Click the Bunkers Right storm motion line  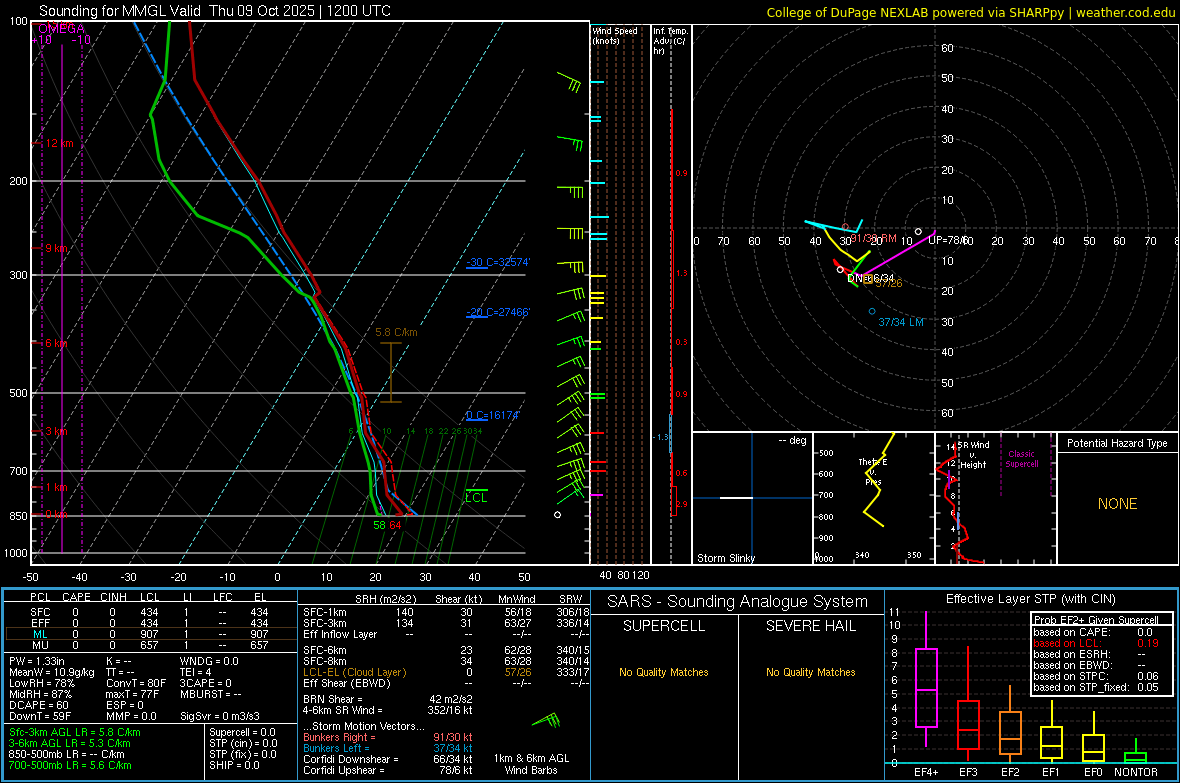point(388,738)
